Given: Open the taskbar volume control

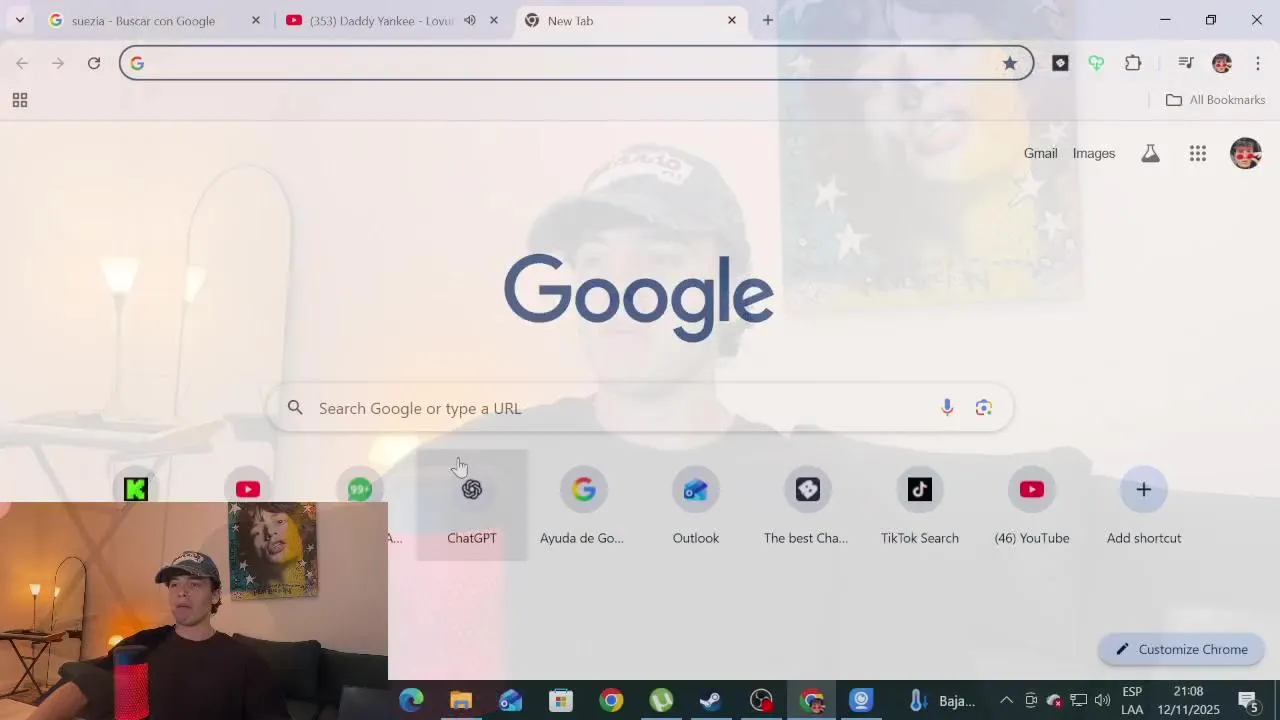Looking at the screenshot, I should click(x=1102, y=700).
